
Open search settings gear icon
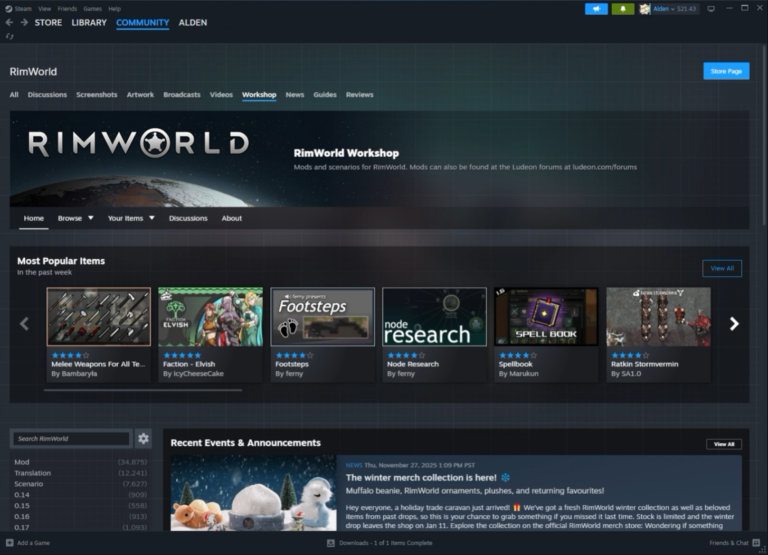tap(143, 438)
